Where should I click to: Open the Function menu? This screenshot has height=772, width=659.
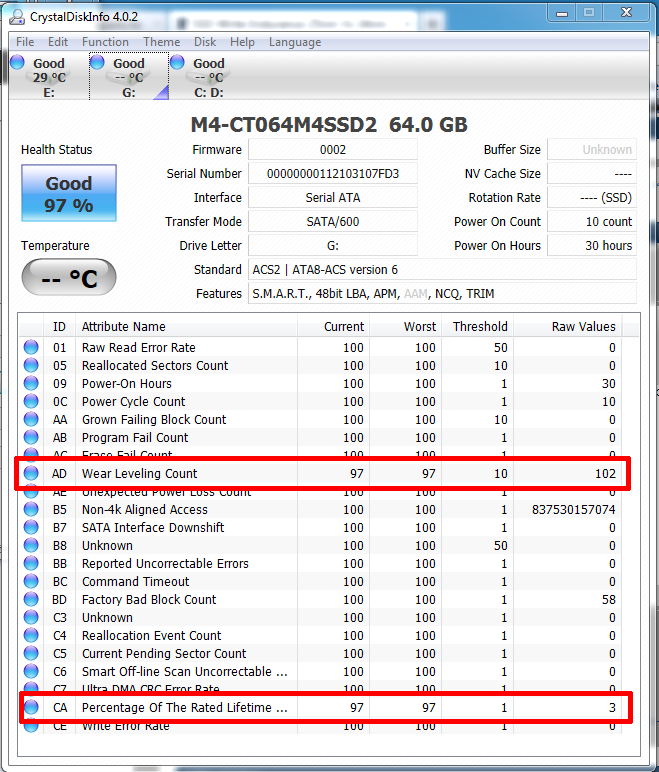(105, 42)
